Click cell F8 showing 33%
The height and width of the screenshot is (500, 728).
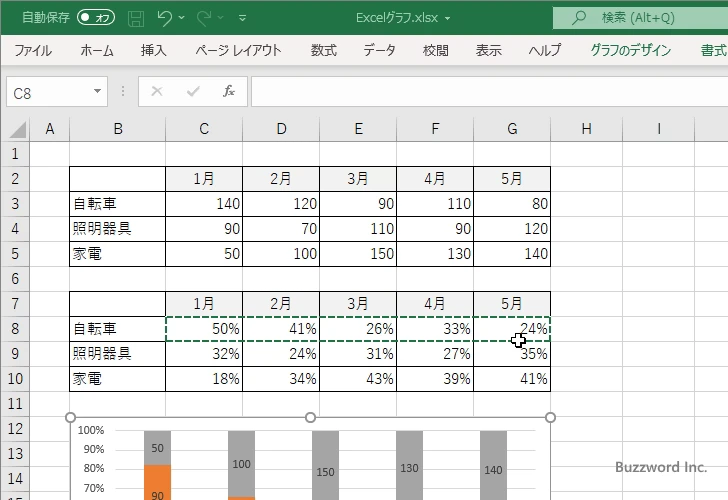pyautogui.click(x=435, y=329)
